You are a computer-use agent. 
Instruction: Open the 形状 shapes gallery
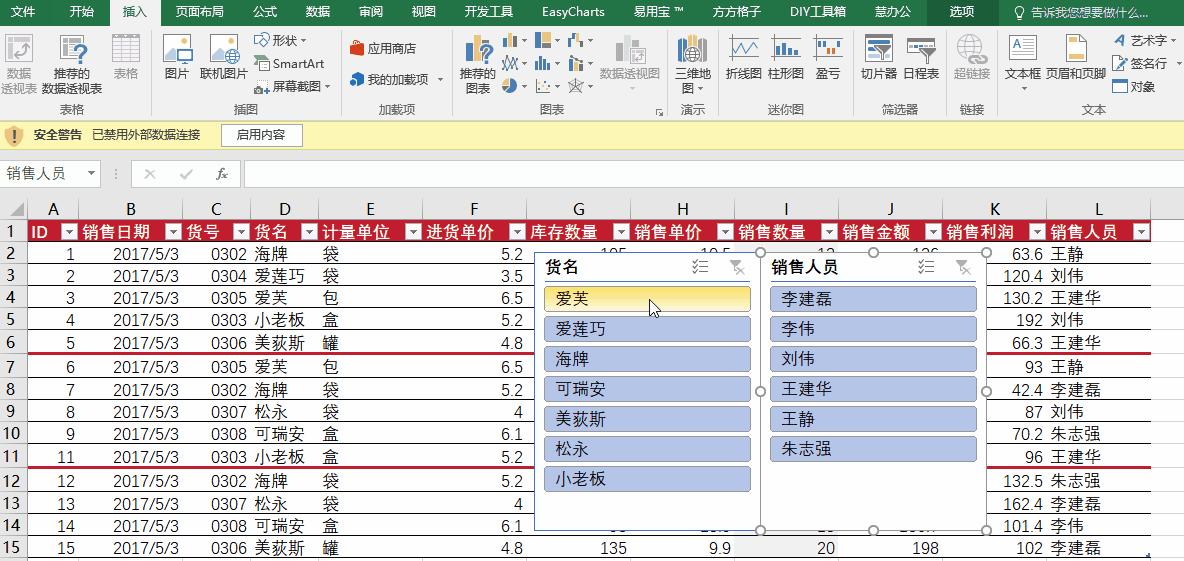pyautogui.click(x=281, y=40)
